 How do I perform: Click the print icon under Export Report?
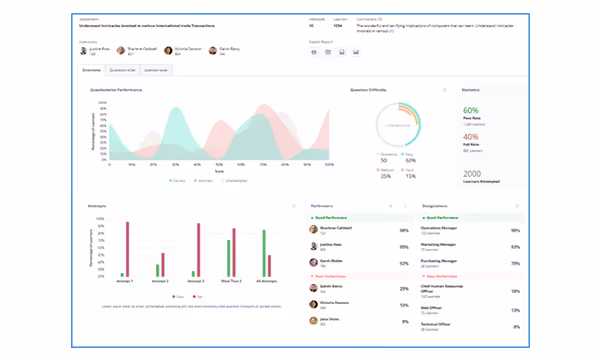[314, 52]
